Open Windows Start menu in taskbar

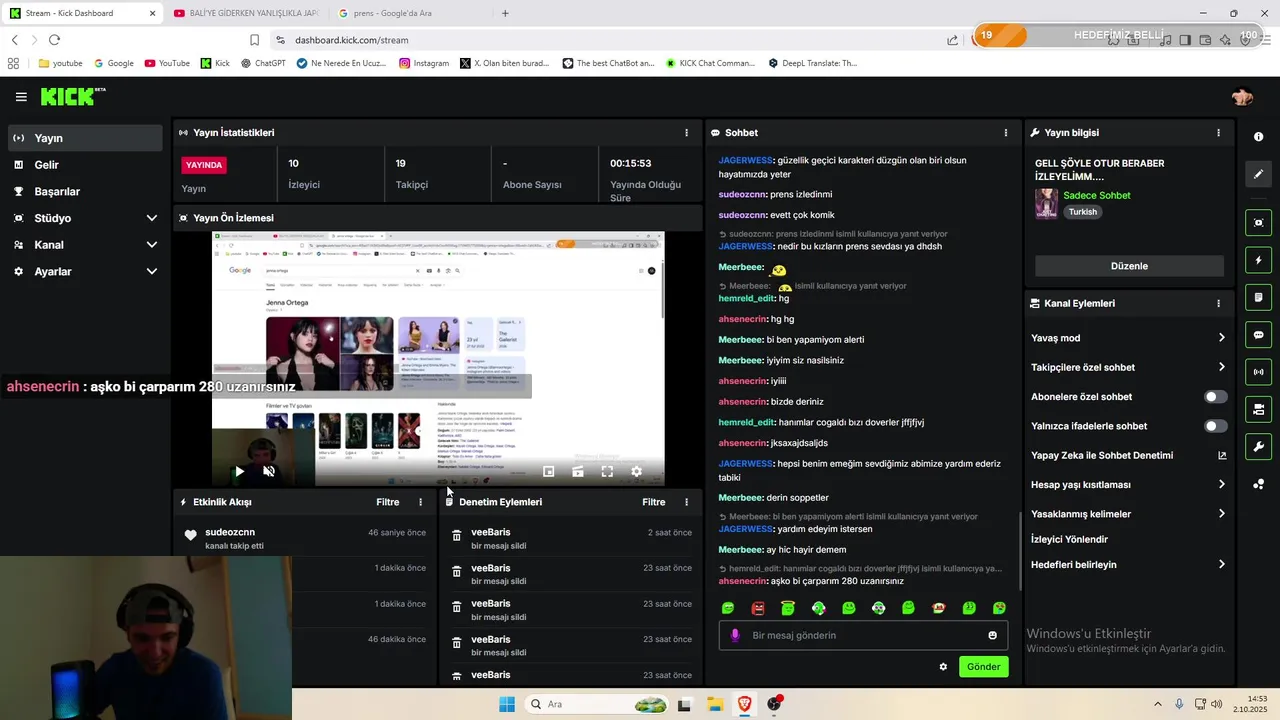(506, 704)
